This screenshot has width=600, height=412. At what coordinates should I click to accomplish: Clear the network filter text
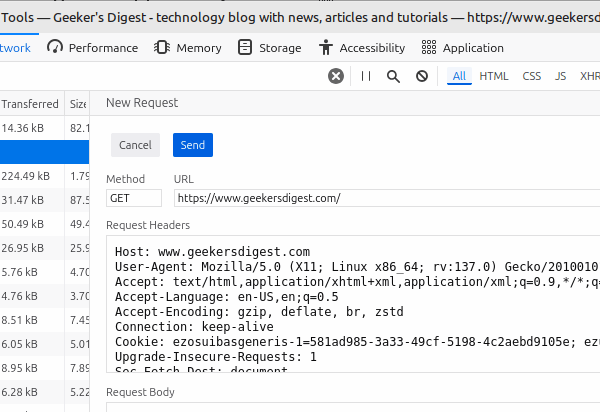336,76
